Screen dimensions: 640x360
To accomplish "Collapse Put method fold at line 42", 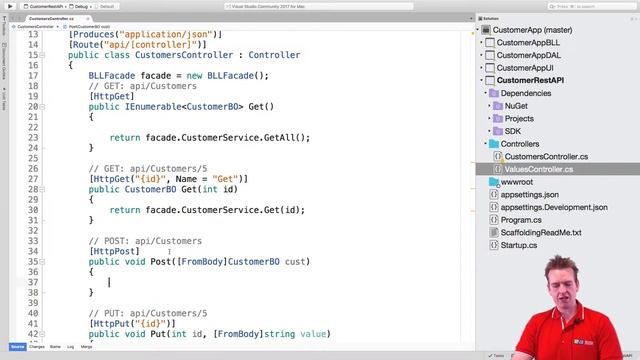I will tap(42, 334).
